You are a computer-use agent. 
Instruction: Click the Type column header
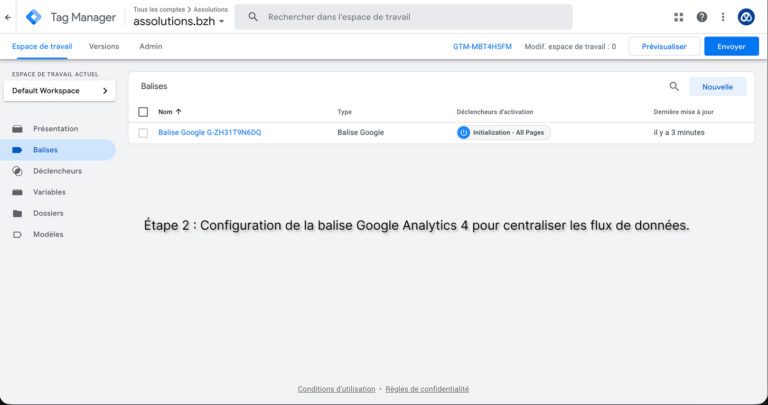(x=344, y=112)
